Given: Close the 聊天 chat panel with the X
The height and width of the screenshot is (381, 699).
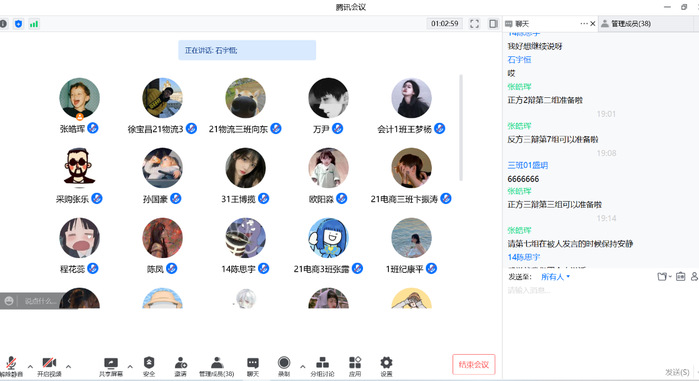Looking at the screenshot, I should [x=592, y=24].
